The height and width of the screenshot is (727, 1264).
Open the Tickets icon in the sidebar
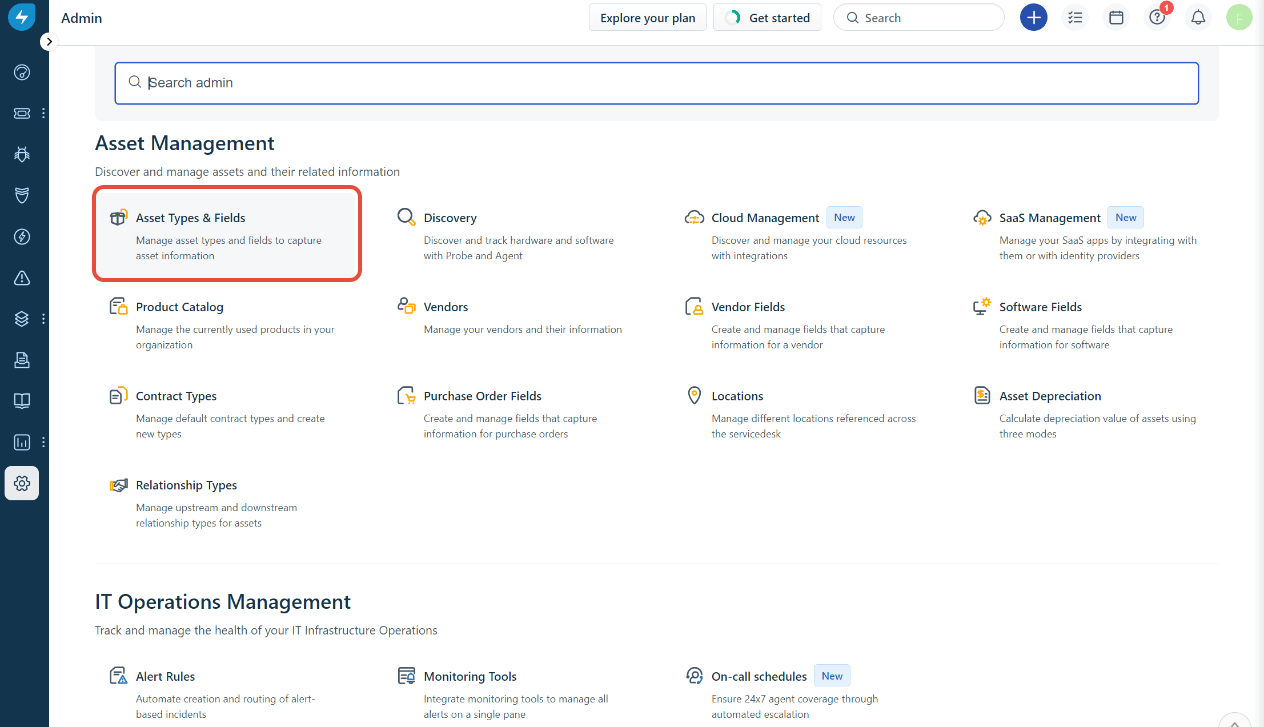22,113
